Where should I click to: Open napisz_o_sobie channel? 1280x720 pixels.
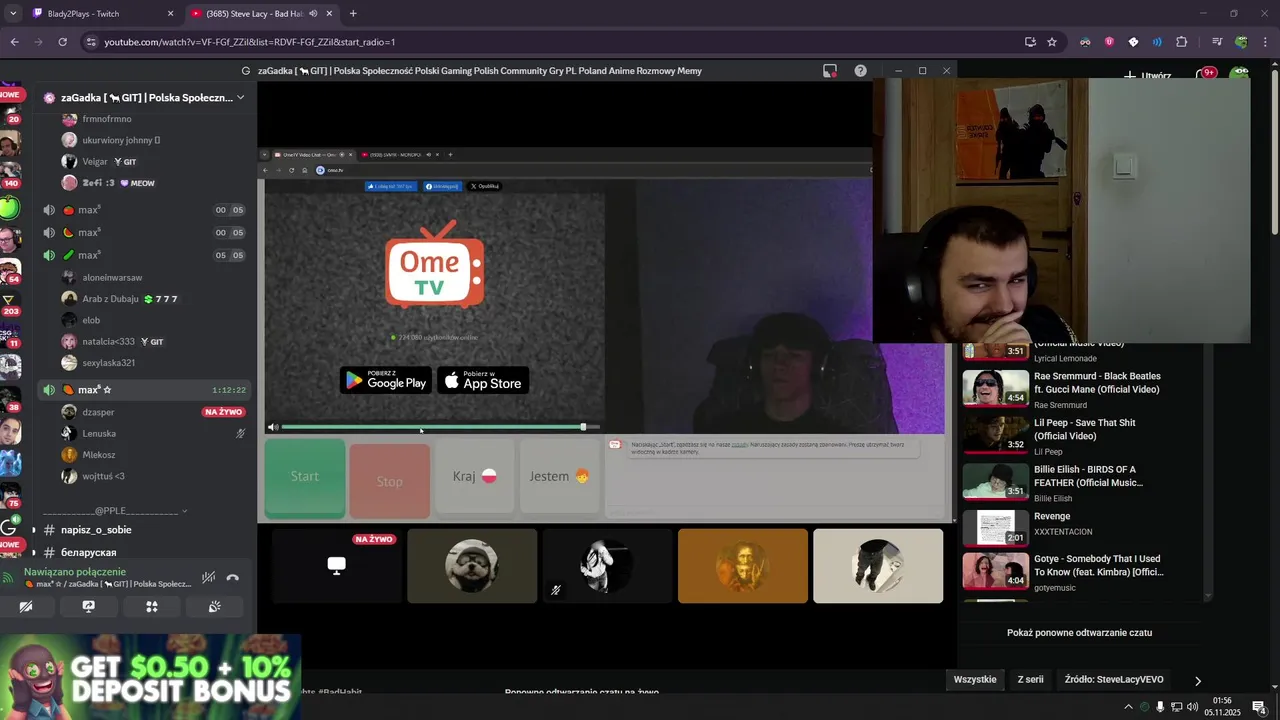(x=96, y=530)
